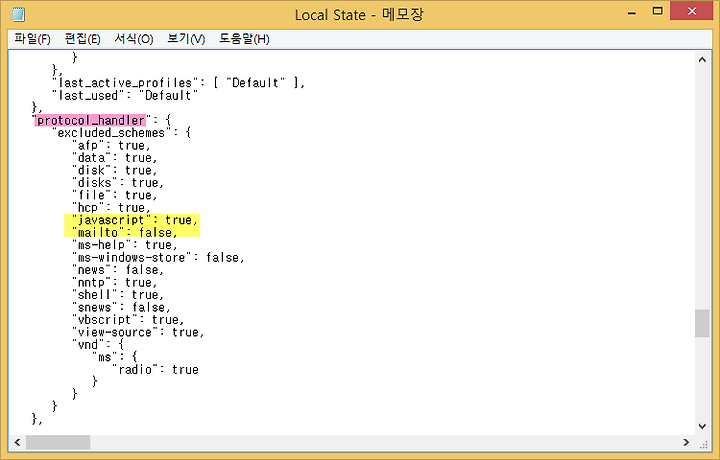Maximize the Local State Notepad window
The width and height of the screenshot is (720, 460).
(658, 11)
